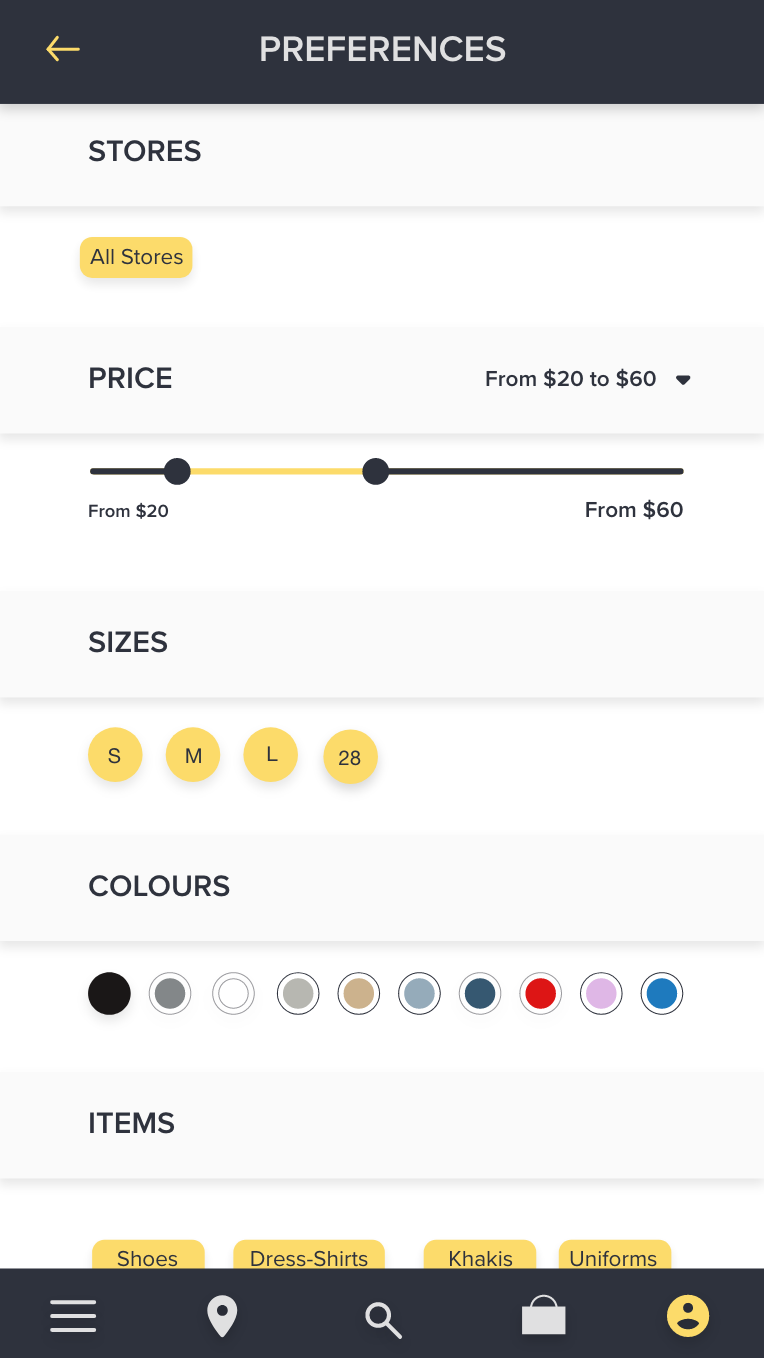Open the location pin tab
This screenshot has height=1358, width=764.
coord(222,1316)
